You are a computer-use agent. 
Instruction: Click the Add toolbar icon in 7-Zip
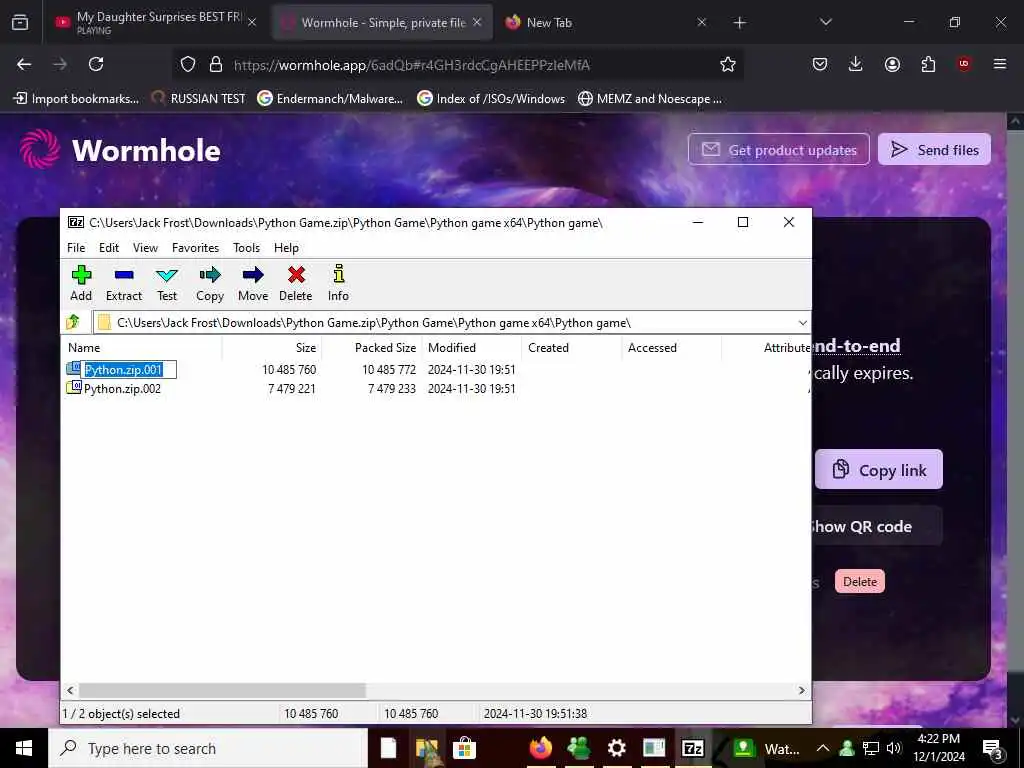click(x=81, y=283)
